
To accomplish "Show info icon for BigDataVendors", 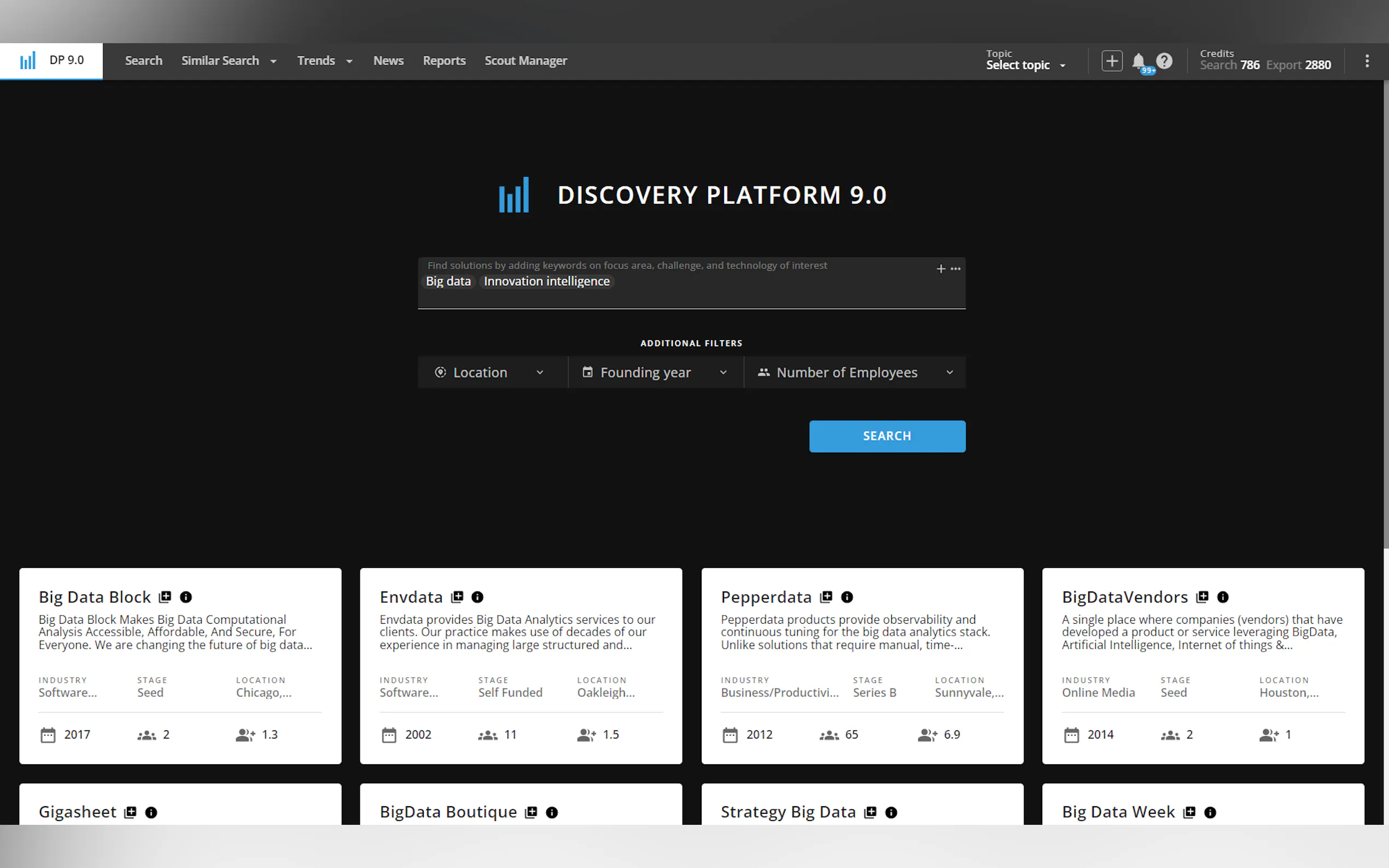I will pyautogui.click(x=1223, y=597).
